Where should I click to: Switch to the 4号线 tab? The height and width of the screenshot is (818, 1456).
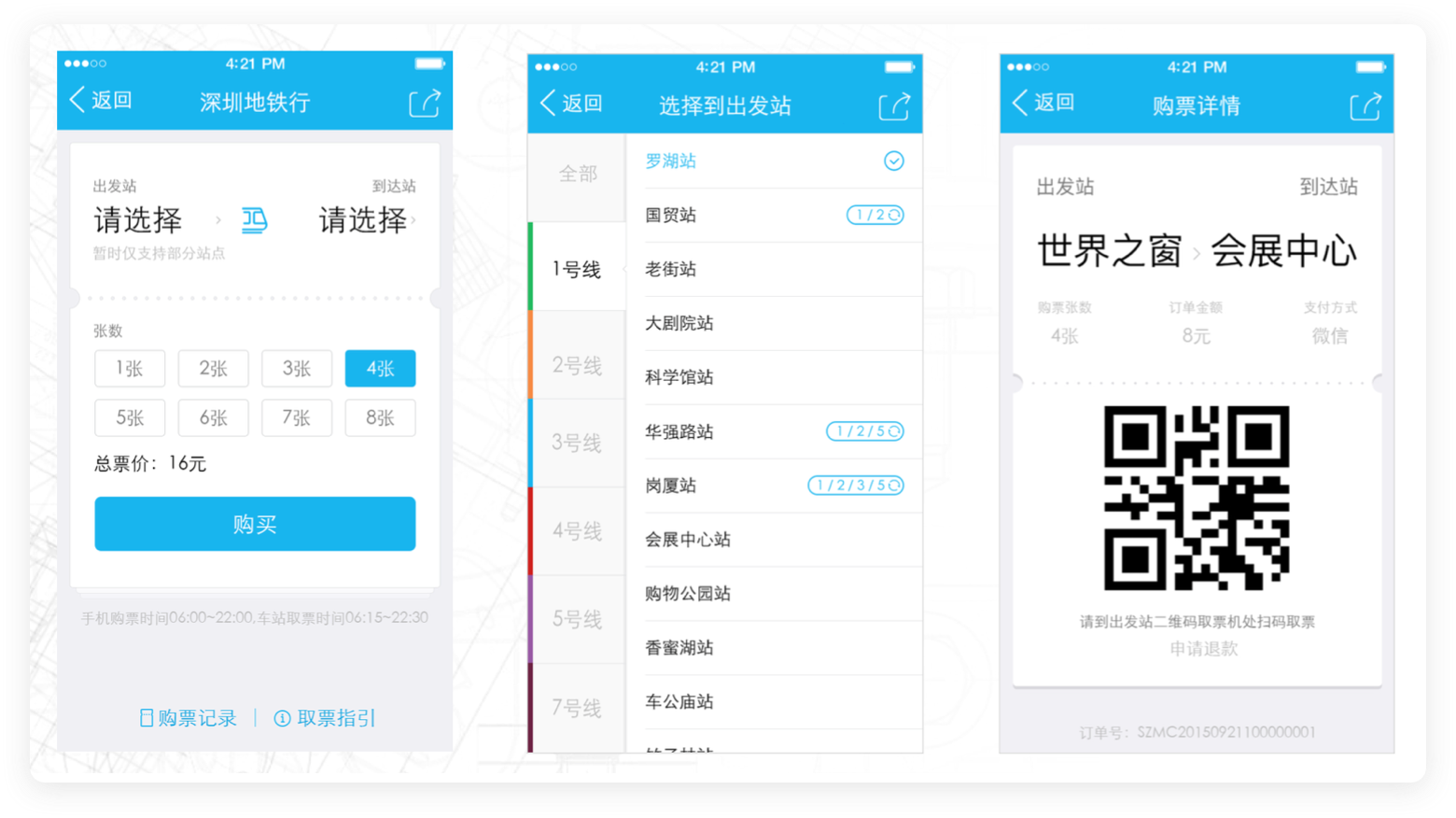tap(577, 531)
